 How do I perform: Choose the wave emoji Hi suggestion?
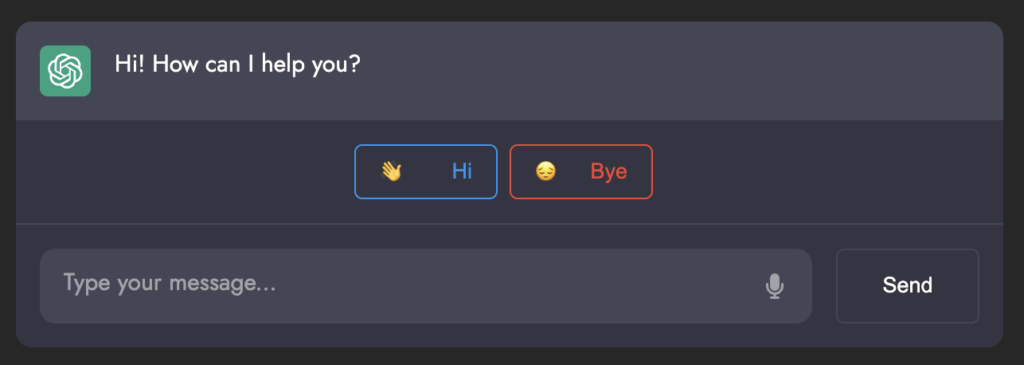point(426,172)
